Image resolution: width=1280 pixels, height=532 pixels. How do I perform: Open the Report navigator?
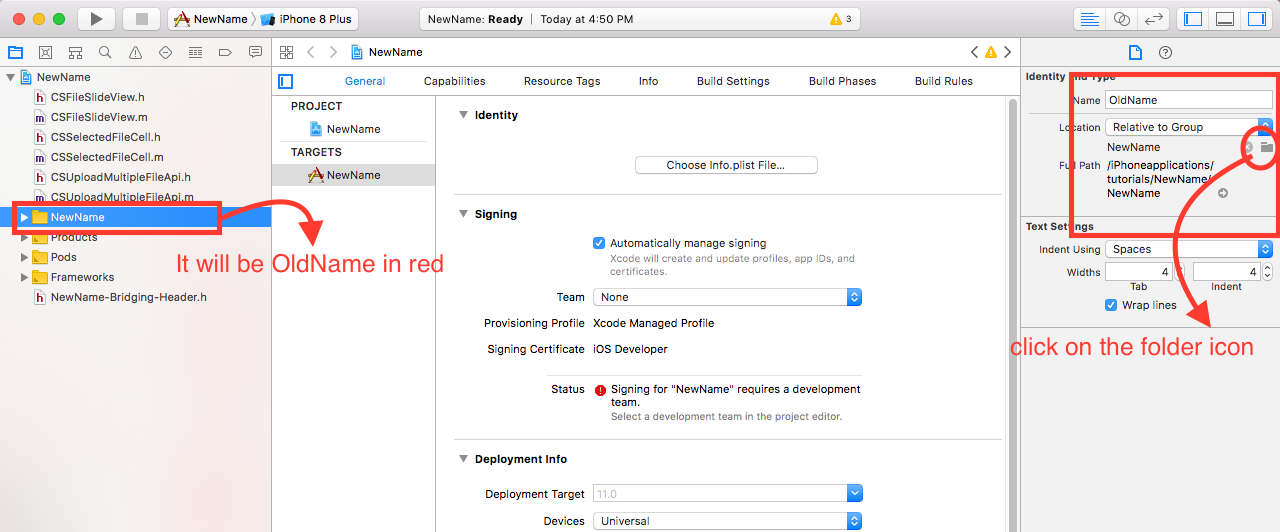(255, 52)
